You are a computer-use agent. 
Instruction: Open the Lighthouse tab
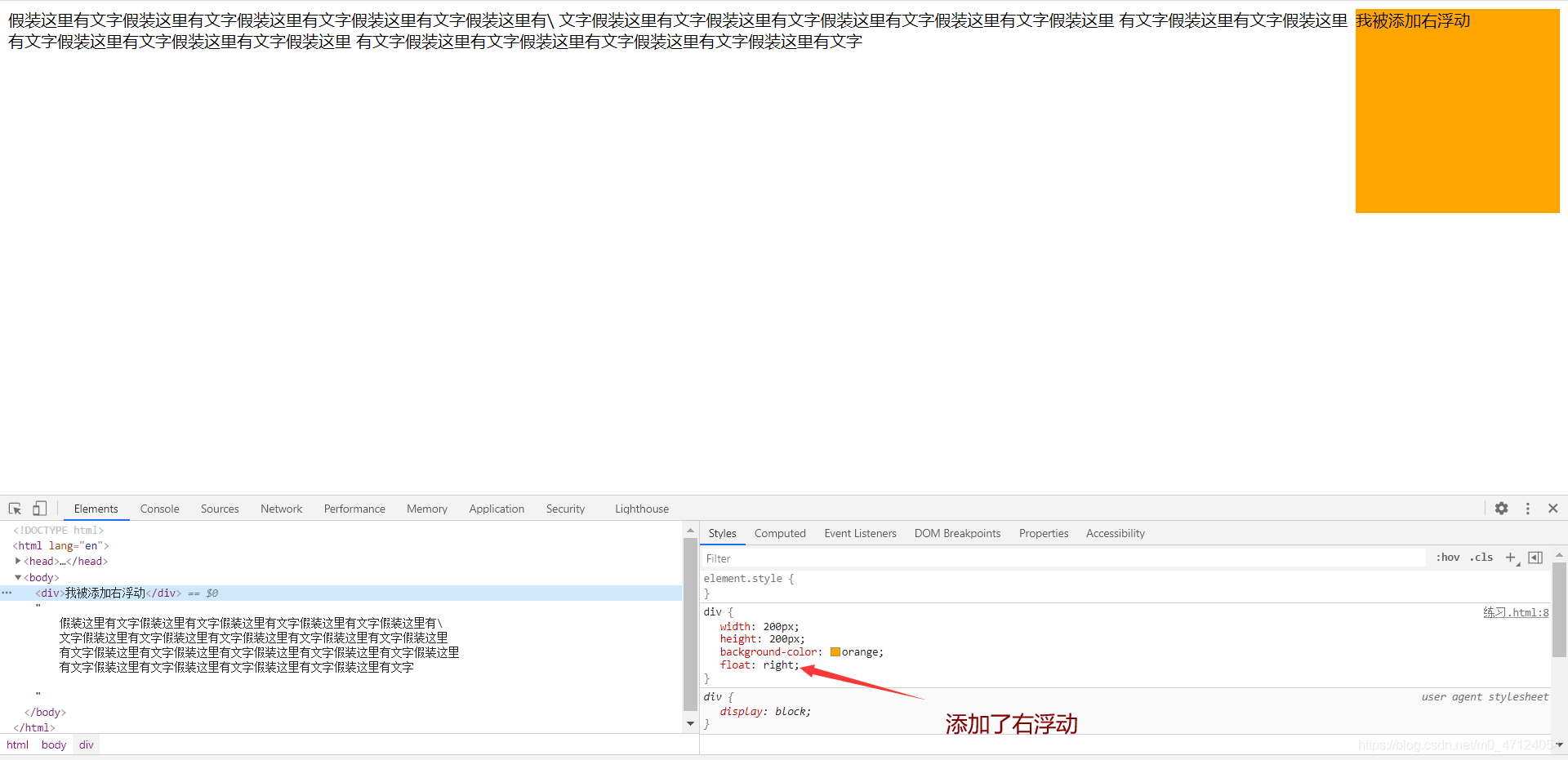pyautogui.click(x=642, y=509)
